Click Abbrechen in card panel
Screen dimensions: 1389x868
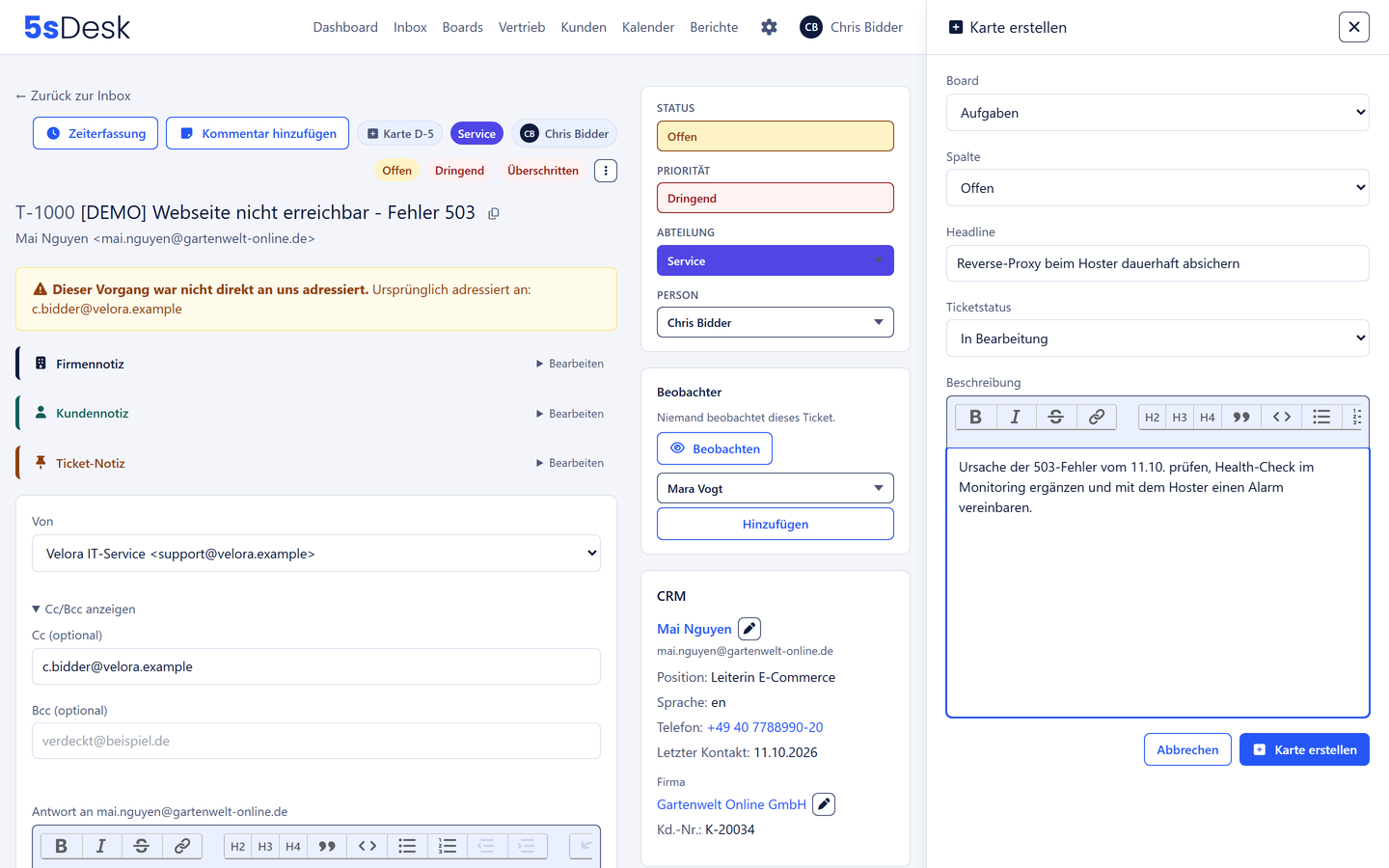(x=1187, y=749)
